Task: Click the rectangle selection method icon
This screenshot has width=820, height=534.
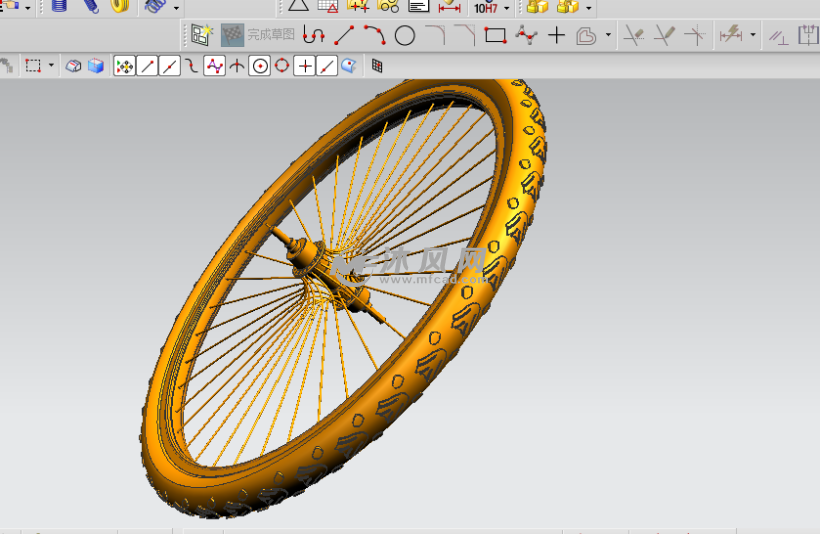Action: pyautogui.click(x=33, y=66)
